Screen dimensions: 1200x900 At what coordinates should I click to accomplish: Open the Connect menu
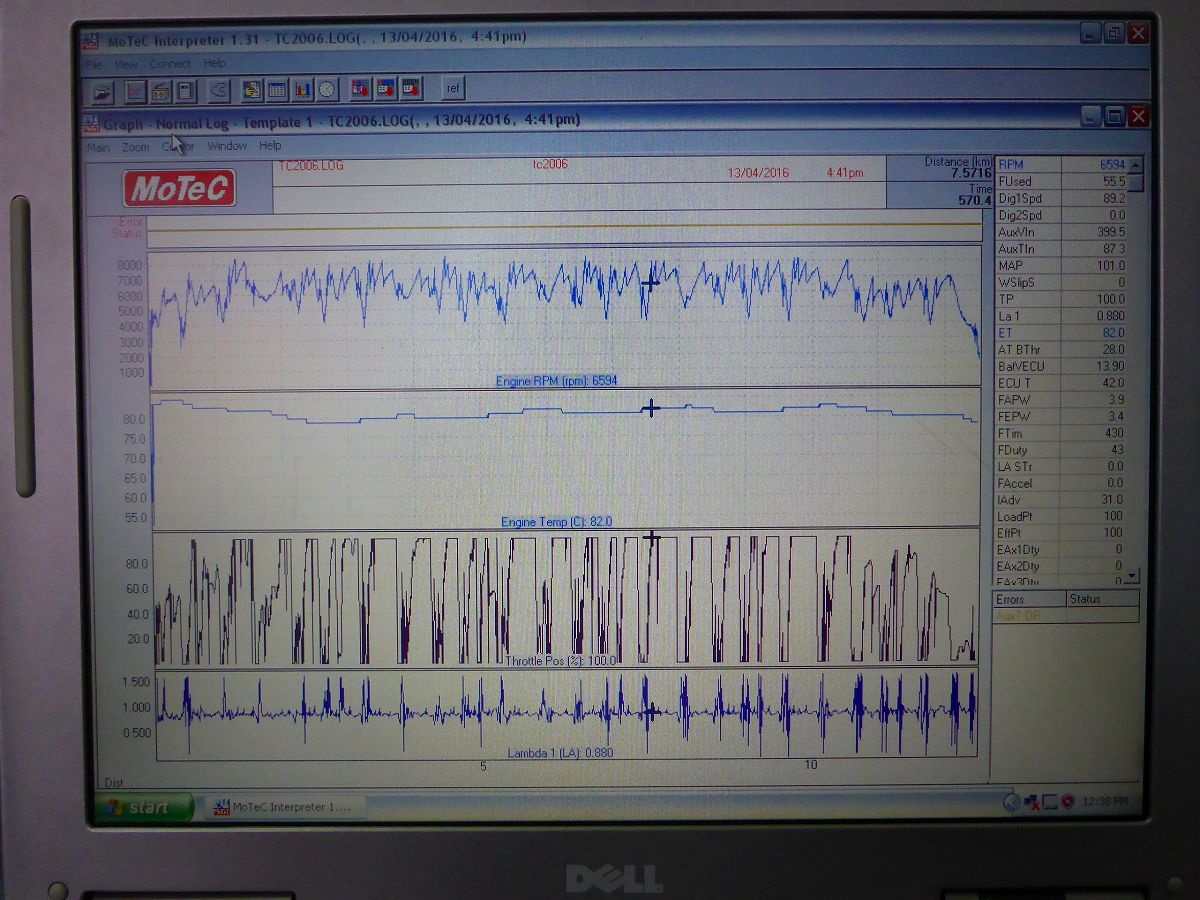[170, 64]
